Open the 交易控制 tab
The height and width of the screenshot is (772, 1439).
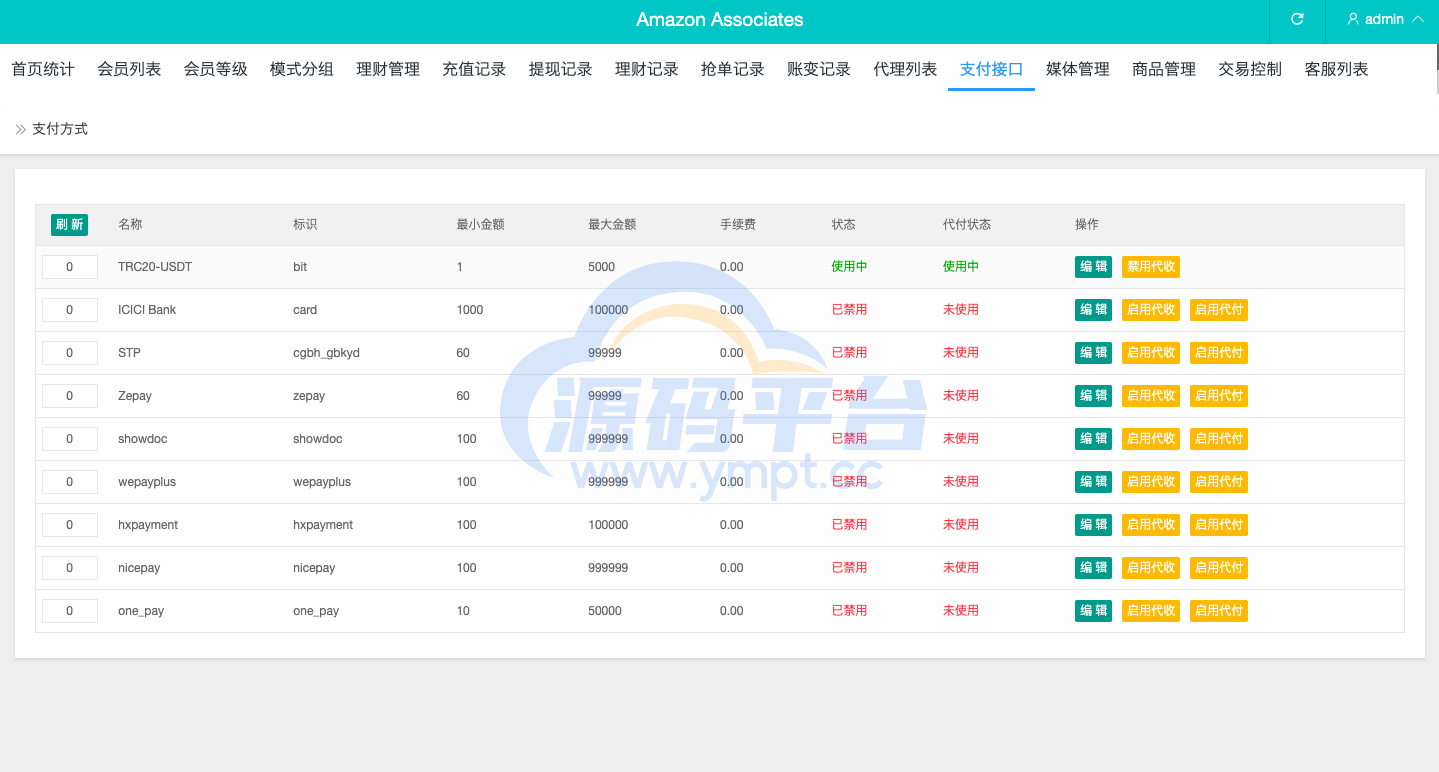pos(1250,69)
